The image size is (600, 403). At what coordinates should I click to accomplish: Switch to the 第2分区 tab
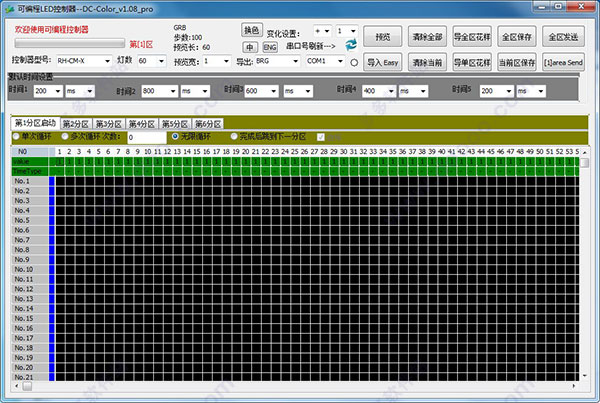pos(76,124)
